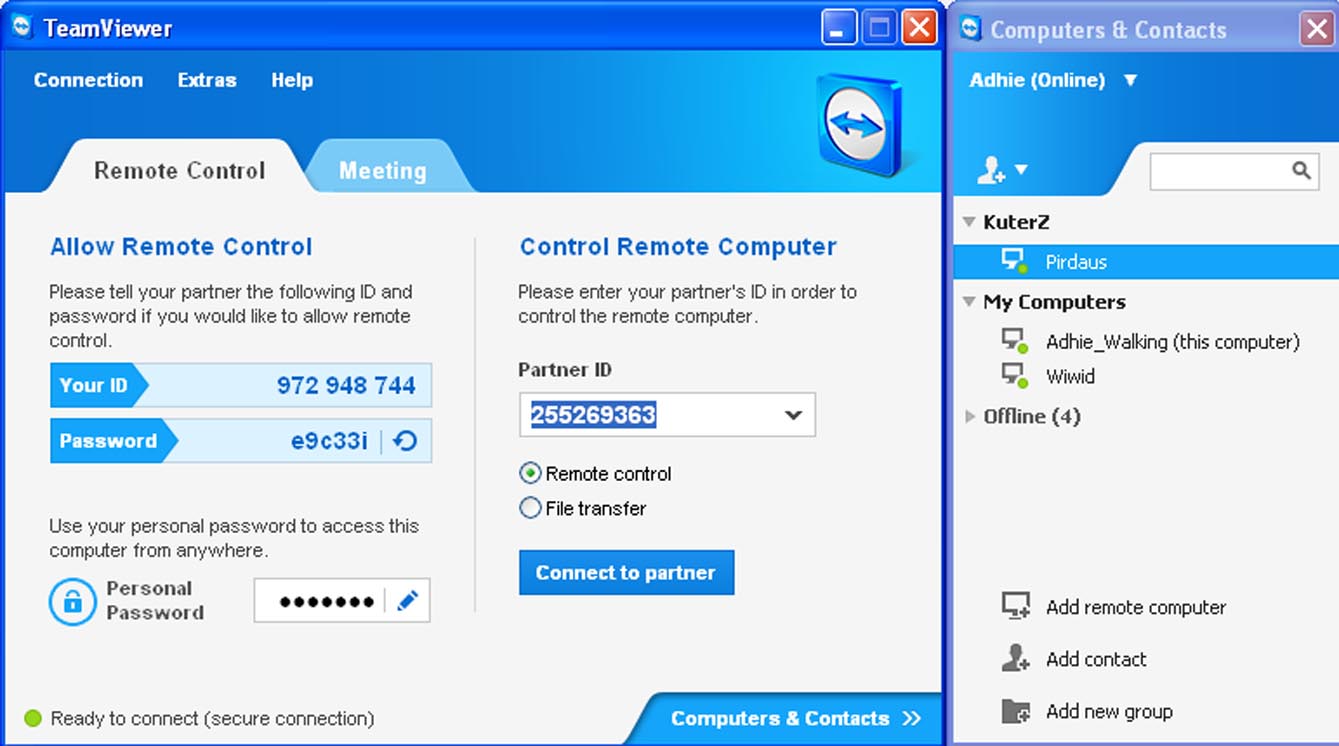Select Adhie_Walking (this computer) entry
1339x746 pixels.
(x=1172, y=342)
